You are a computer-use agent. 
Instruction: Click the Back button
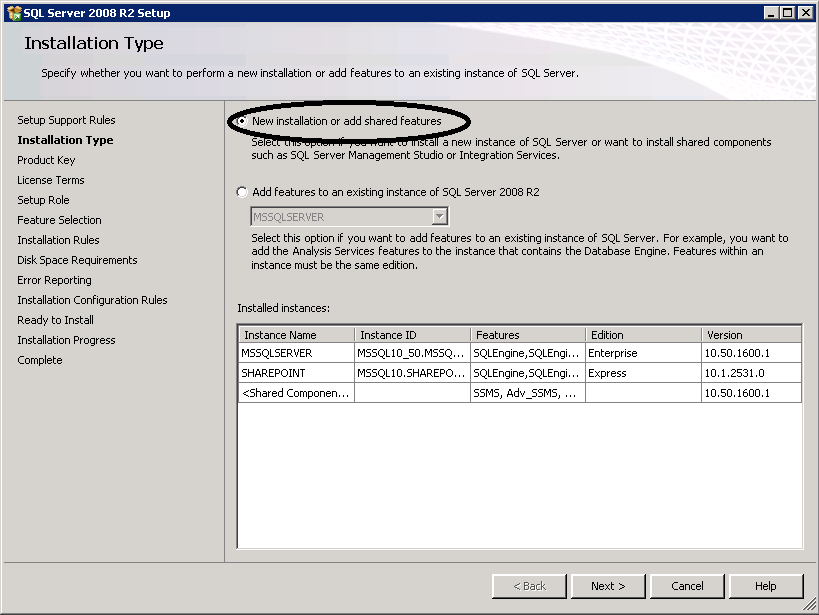click(x=529, y=586)
